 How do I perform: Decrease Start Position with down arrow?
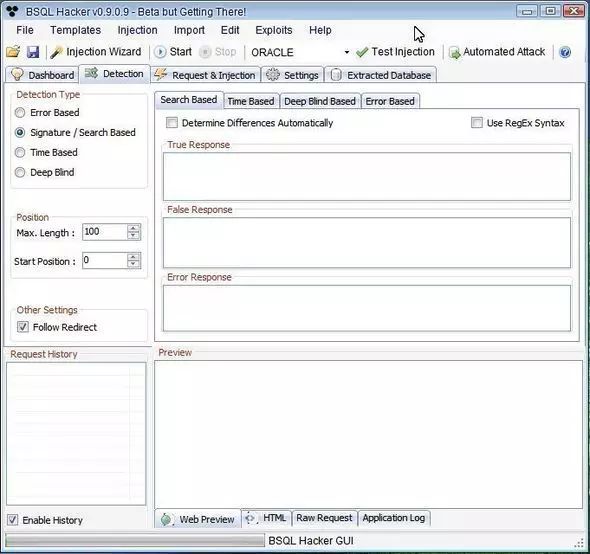133,265
